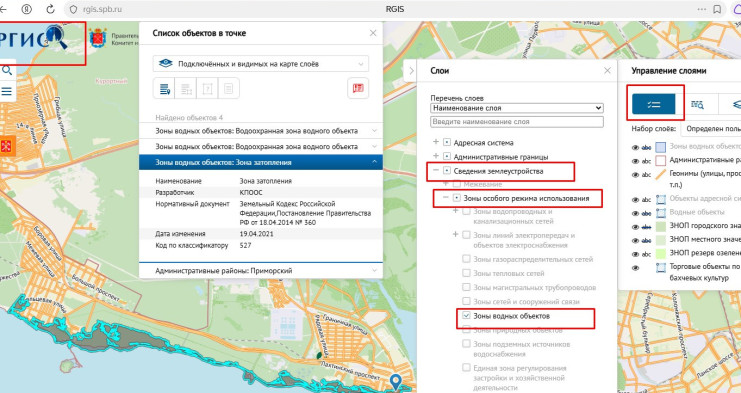The height and width of the screenshot is (393, 741).
Task: Click the 'Водные объекты' layer symbol icon
Action: [660, 213]
